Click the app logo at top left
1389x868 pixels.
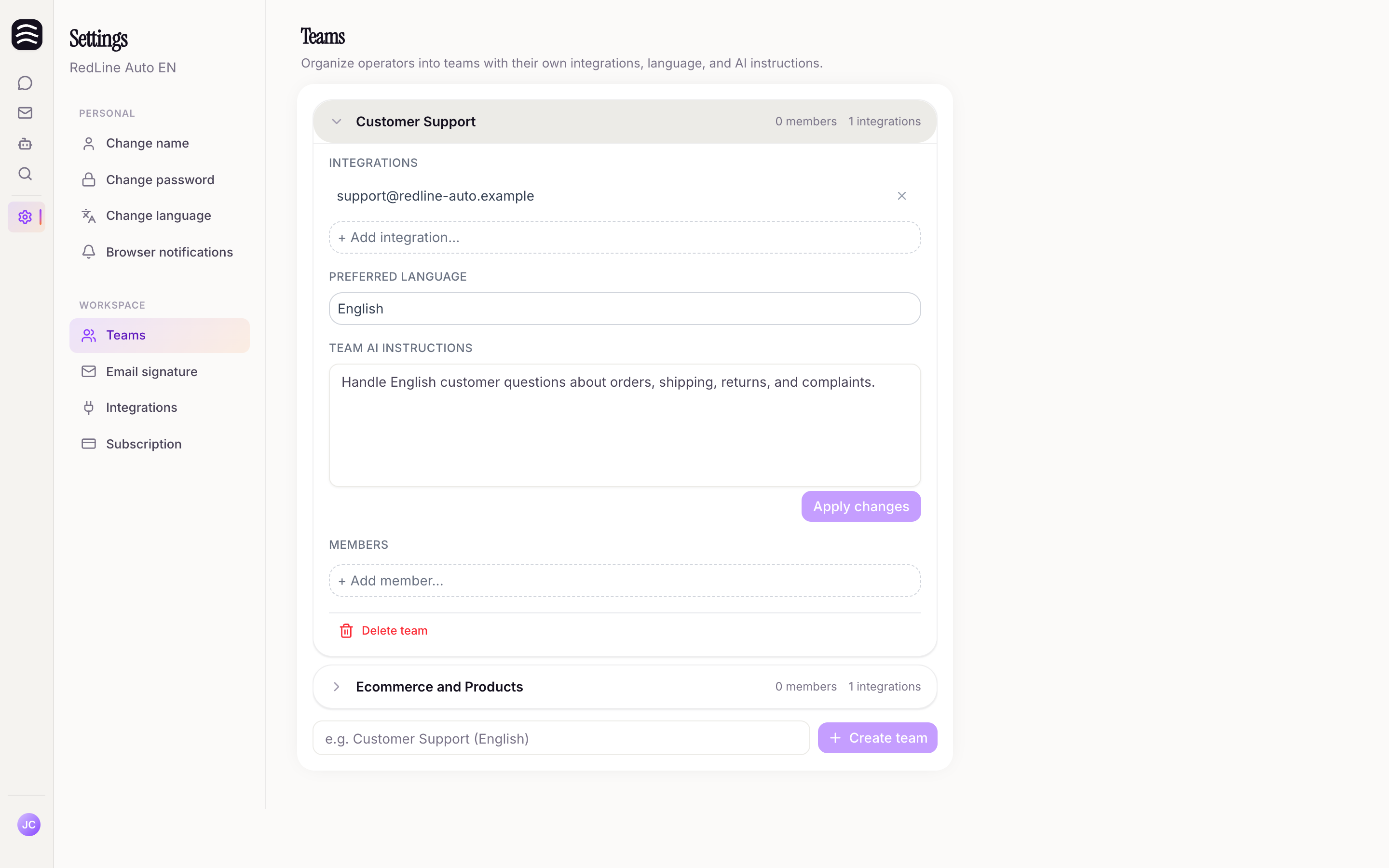pos(27,34)
